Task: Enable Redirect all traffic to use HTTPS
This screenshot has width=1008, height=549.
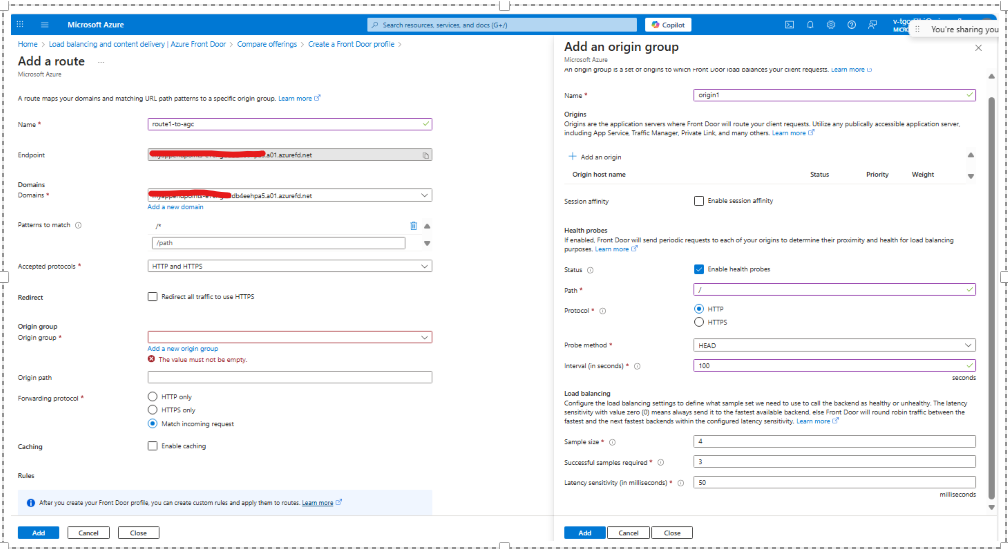Action: pyautogui.click(x=152, y=296)
